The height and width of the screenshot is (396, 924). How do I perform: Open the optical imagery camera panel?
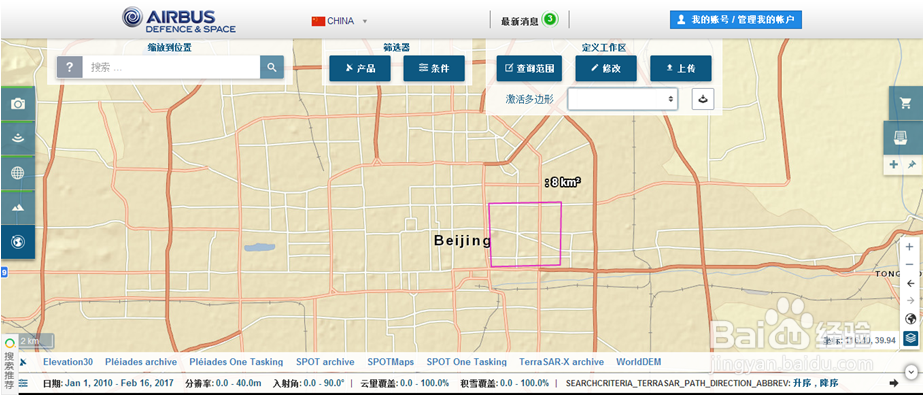18,104
